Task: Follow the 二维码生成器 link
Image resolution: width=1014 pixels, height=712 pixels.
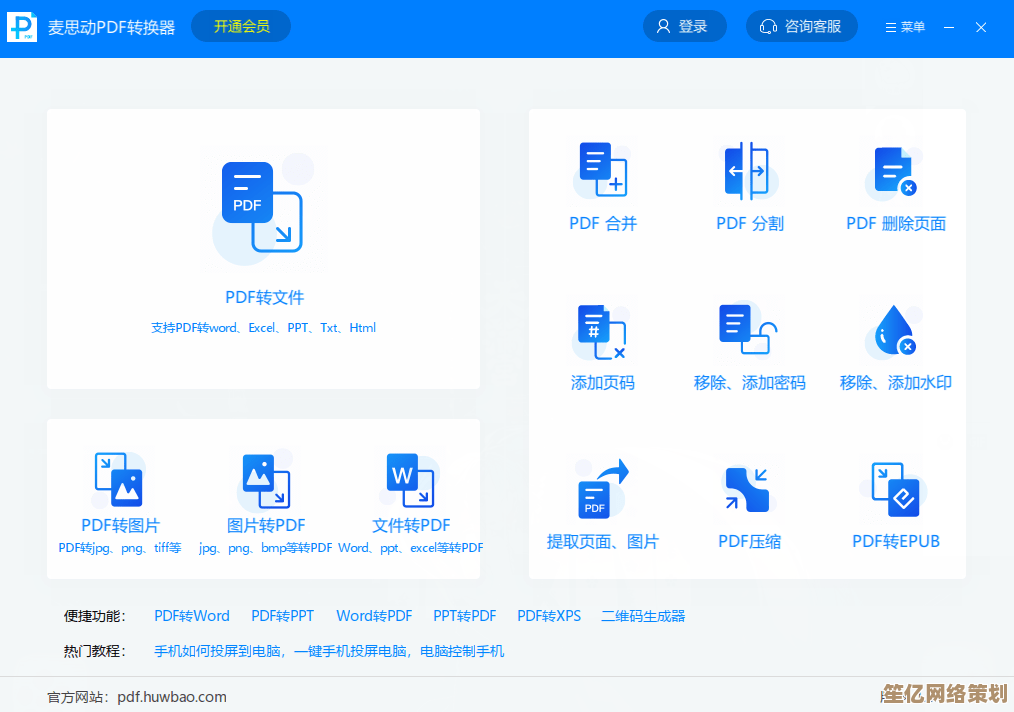Action: pyautogui.click(x=643, y=616)
